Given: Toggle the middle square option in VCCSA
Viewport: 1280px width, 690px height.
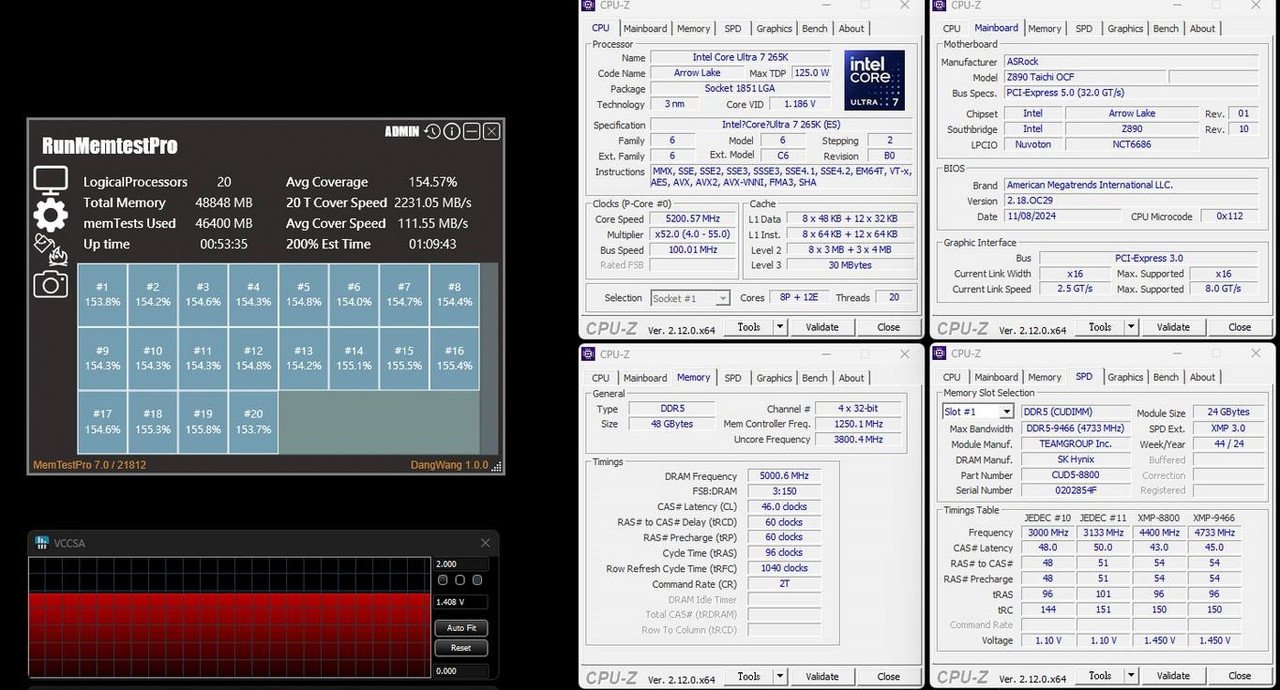Looking at the screenshot, I should (460, 580).
